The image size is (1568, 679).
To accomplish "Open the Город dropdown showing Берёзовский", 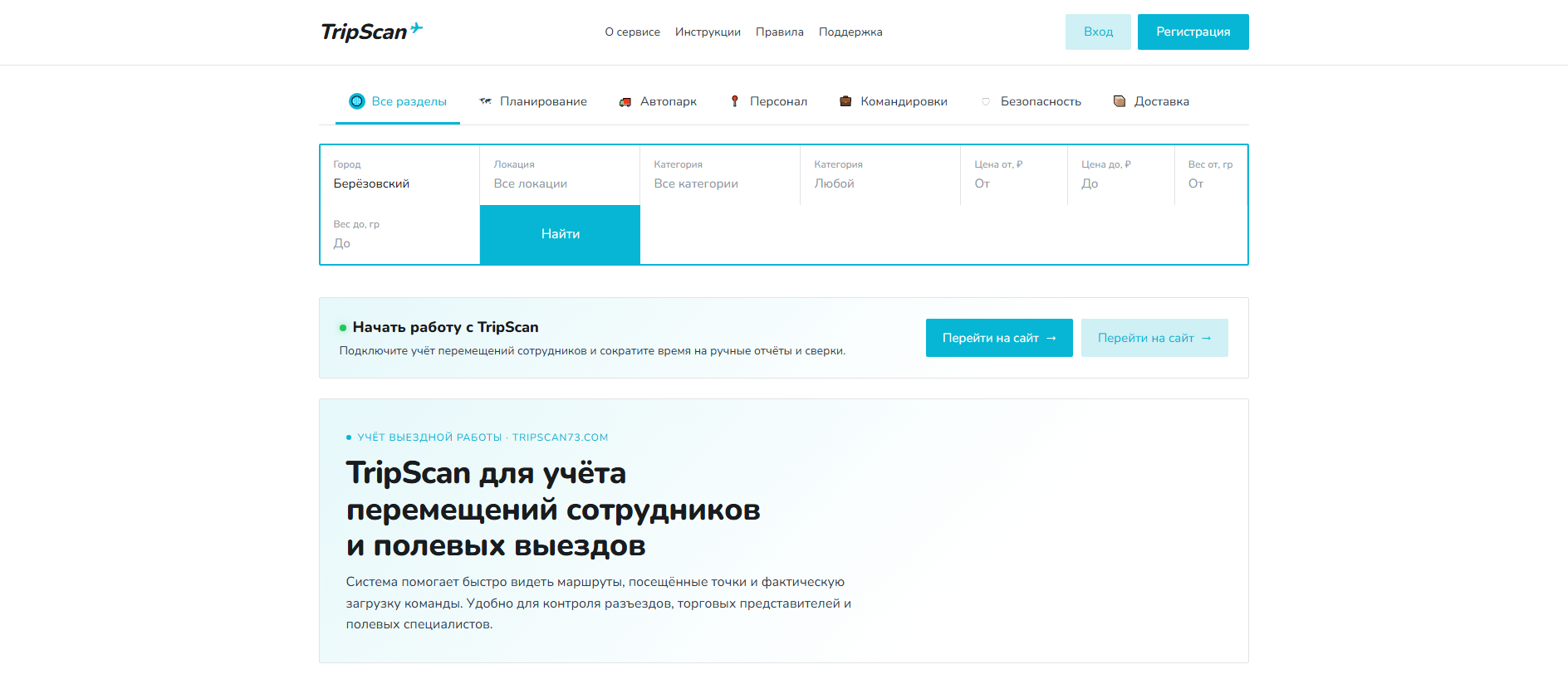I will [399, 175].
